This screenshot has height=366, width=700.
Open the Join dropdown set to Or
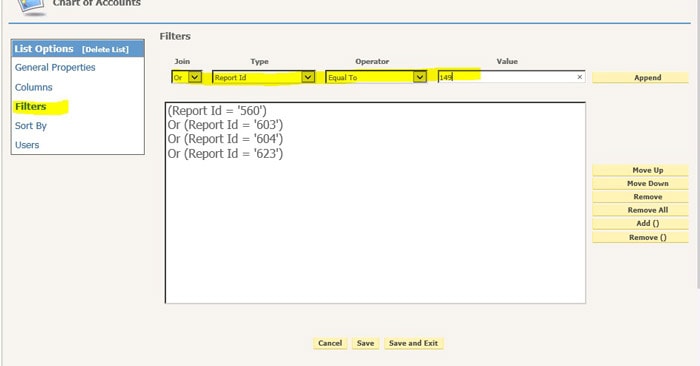click(x=187, y=77)
